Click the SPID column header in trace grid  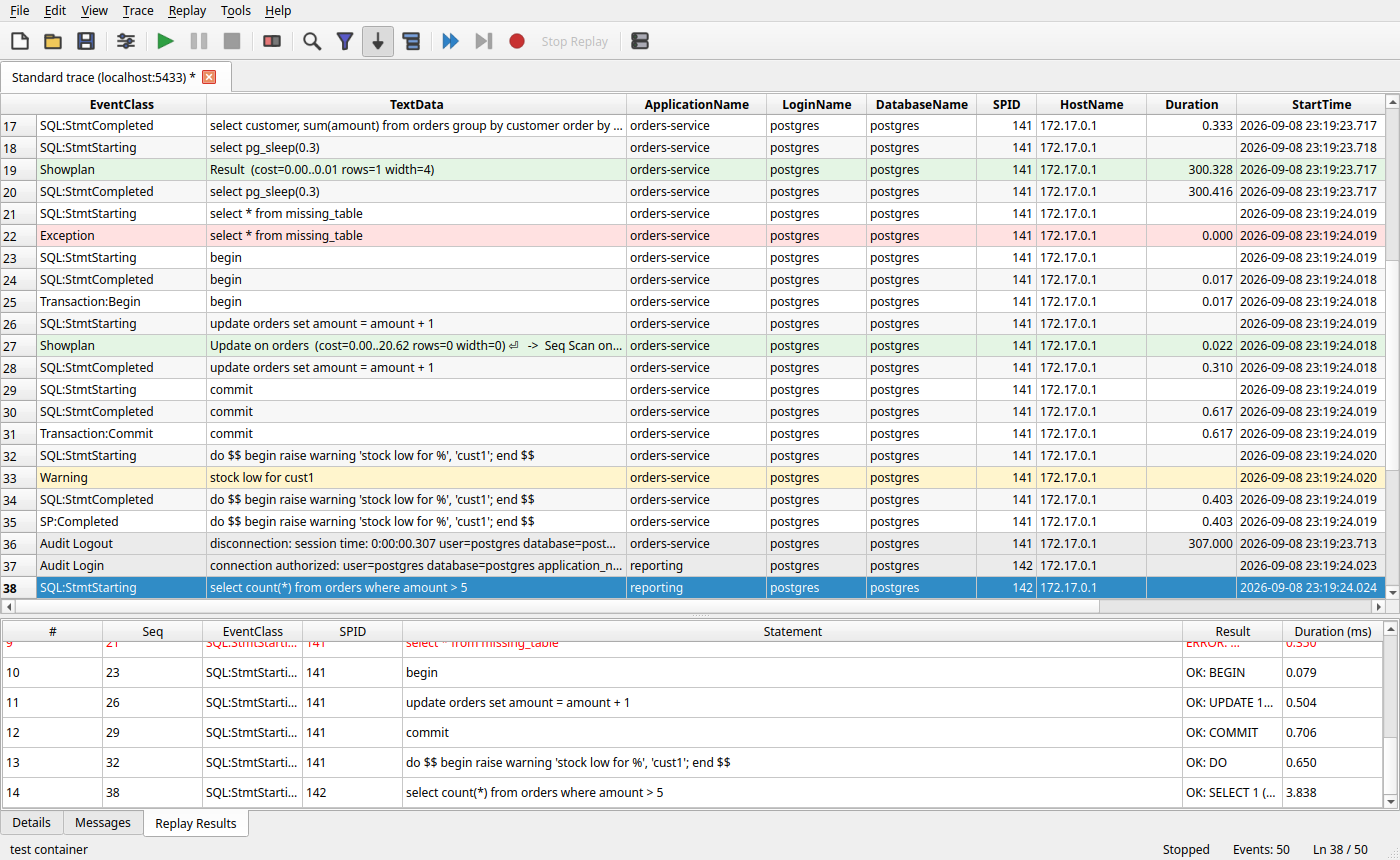click(1006, 104)
